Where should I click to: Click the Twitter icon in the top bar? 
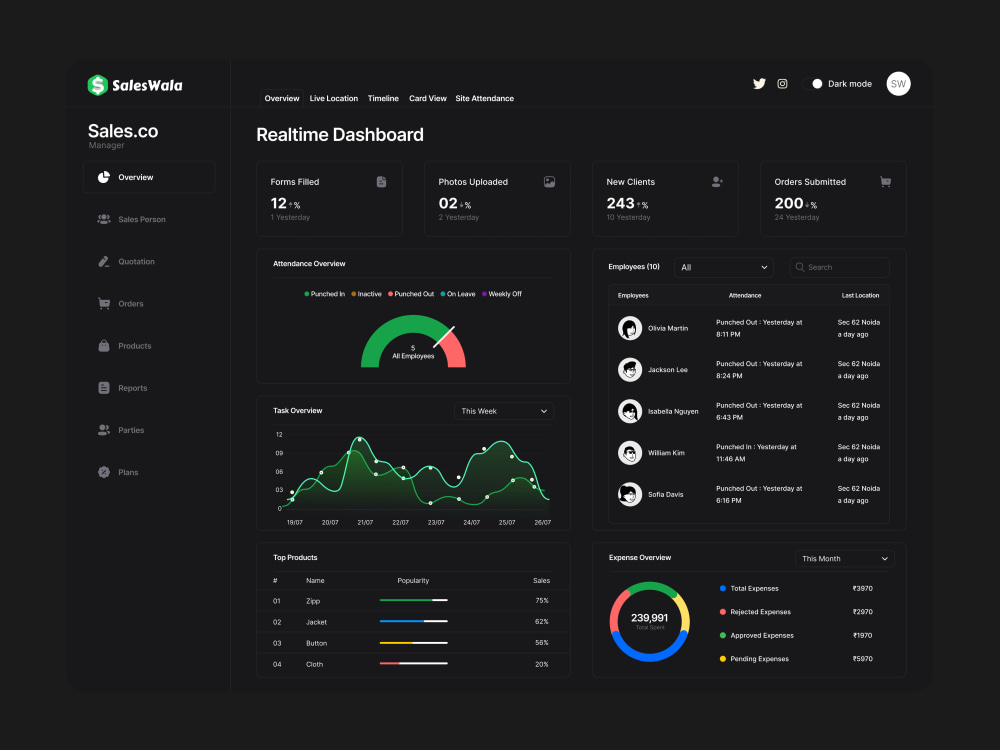click(759, 84)
